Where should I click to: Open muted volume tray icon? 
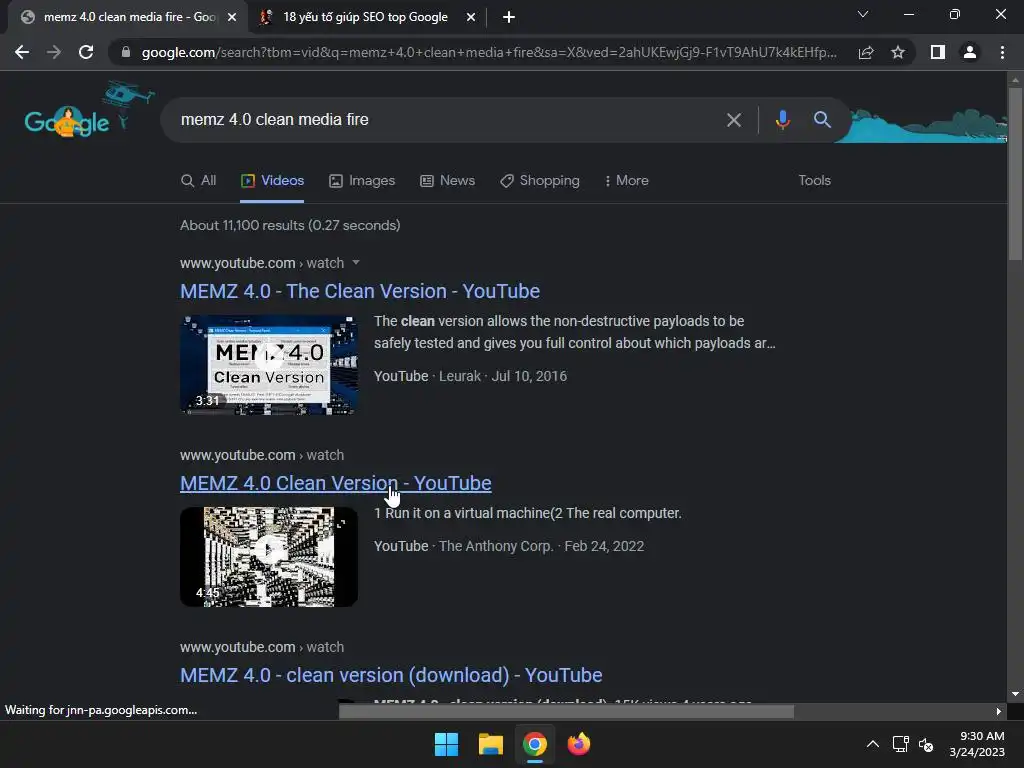tap(926, 744)
